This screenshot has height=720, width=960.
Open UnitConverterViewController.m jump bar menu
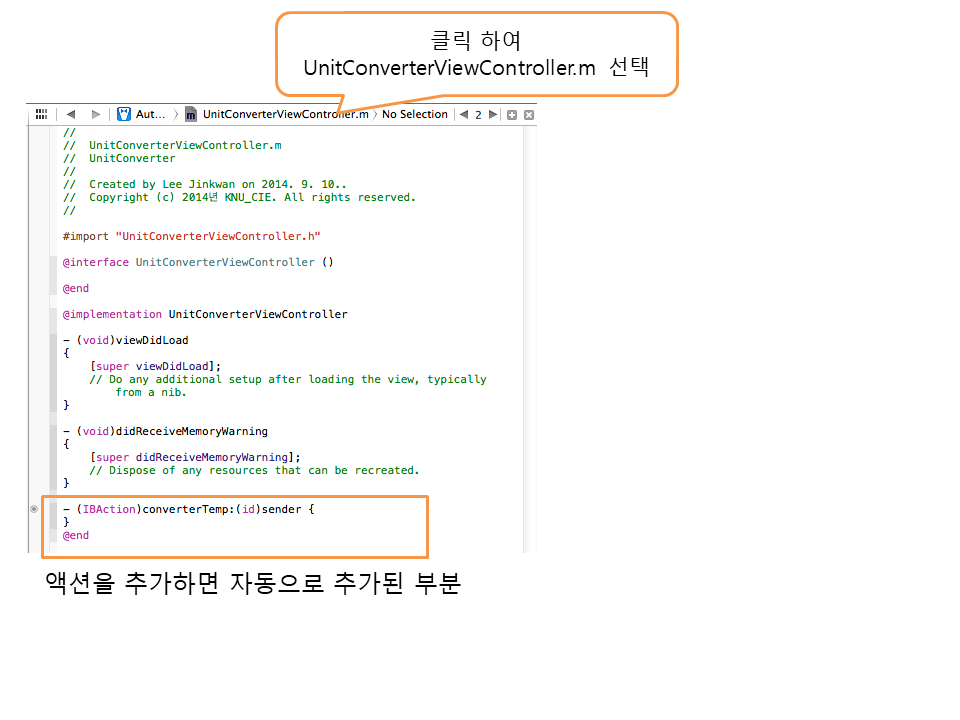point(285,115)
